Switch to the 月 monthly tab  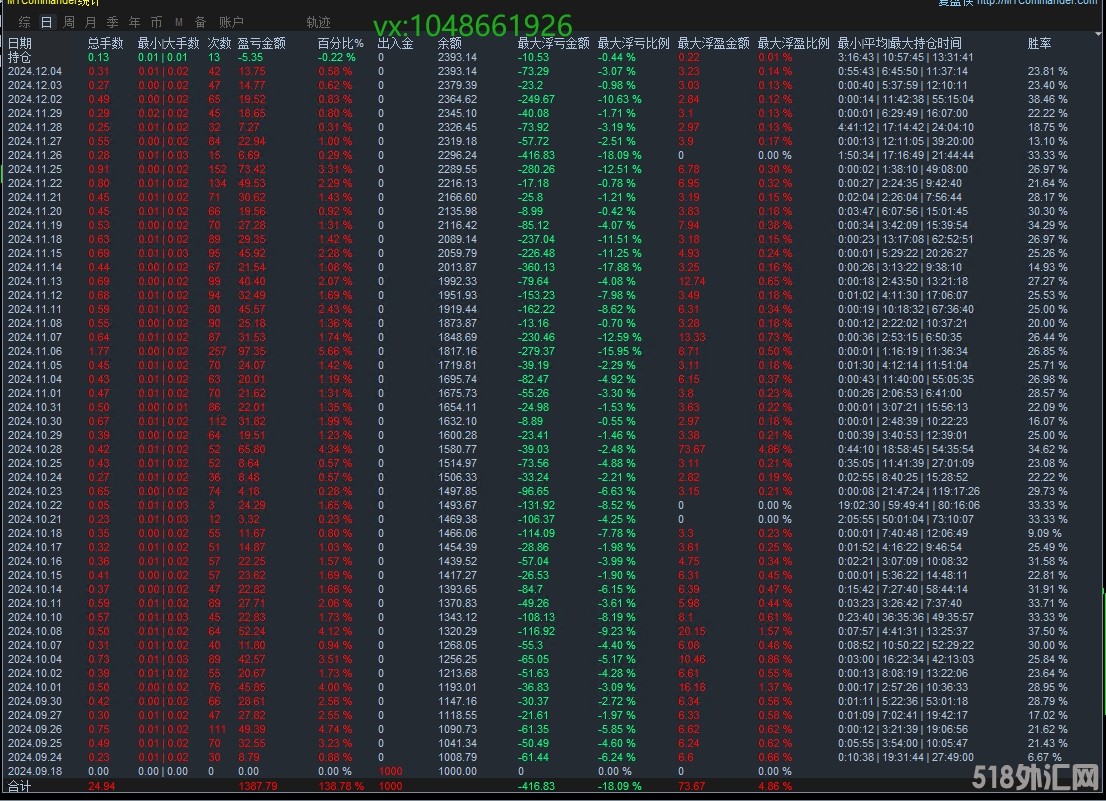point(90,23)
